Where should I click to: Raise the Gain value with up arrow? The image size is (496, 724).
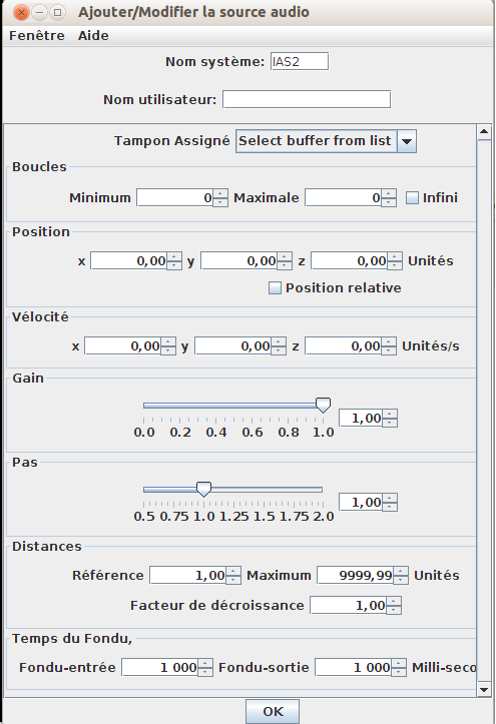(x=390, y=414)
